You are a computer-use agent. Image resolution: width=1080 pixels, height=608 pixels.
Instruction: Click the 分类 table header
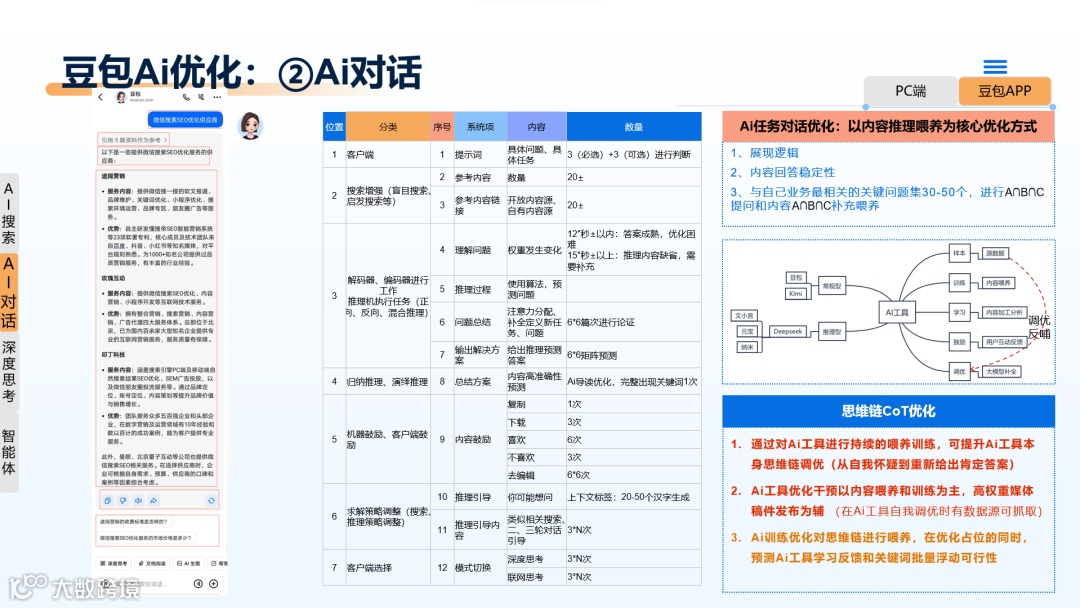pyautogui.click(x=388, y=127)
